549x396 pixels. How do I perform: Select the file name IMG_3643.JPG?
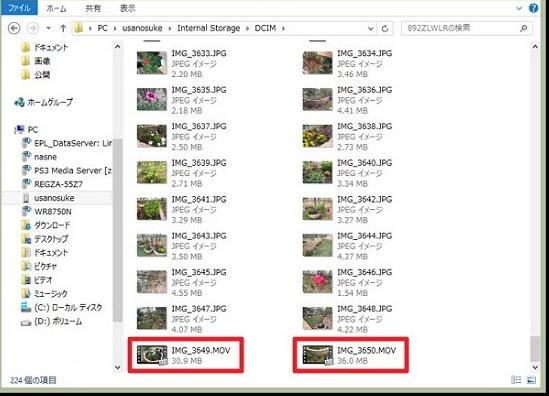coord(199,236)
